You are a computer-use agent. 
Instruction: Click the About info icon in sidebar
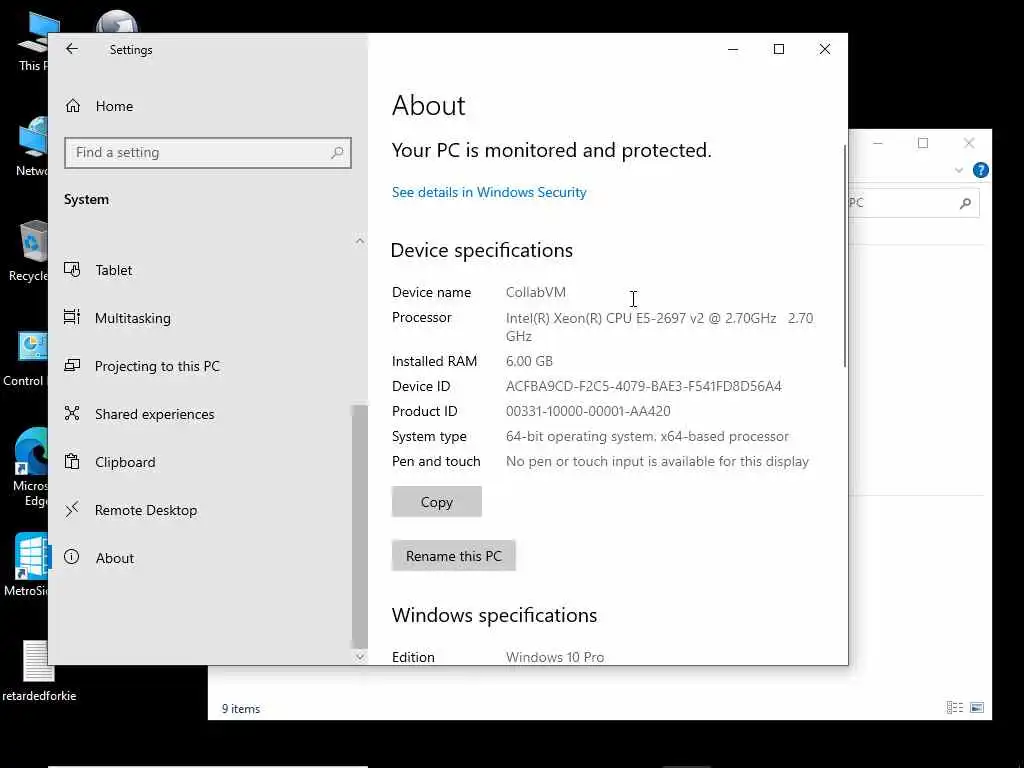72,557
